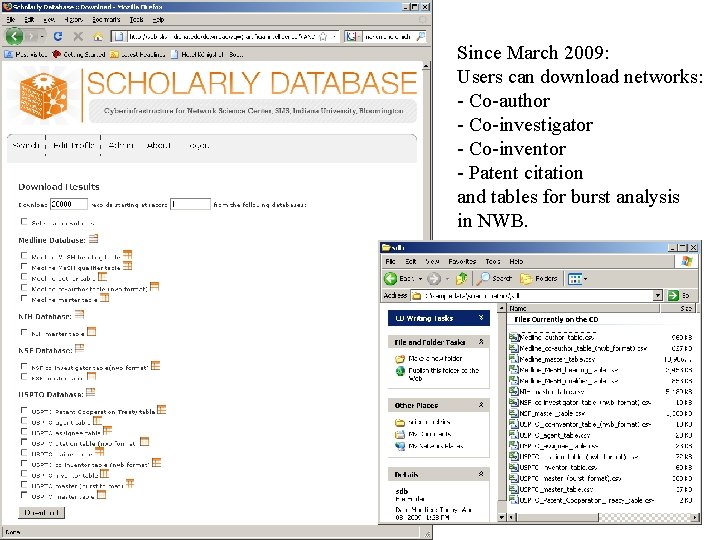
Task: Check USPTO co-inventor table (nwb format) box
Action: pos(24,463)
